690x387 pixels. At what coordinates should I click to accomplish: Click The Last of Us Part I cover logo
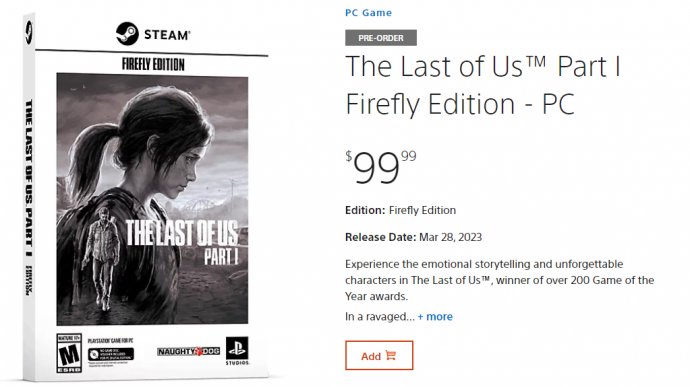(x=182, y=242)
